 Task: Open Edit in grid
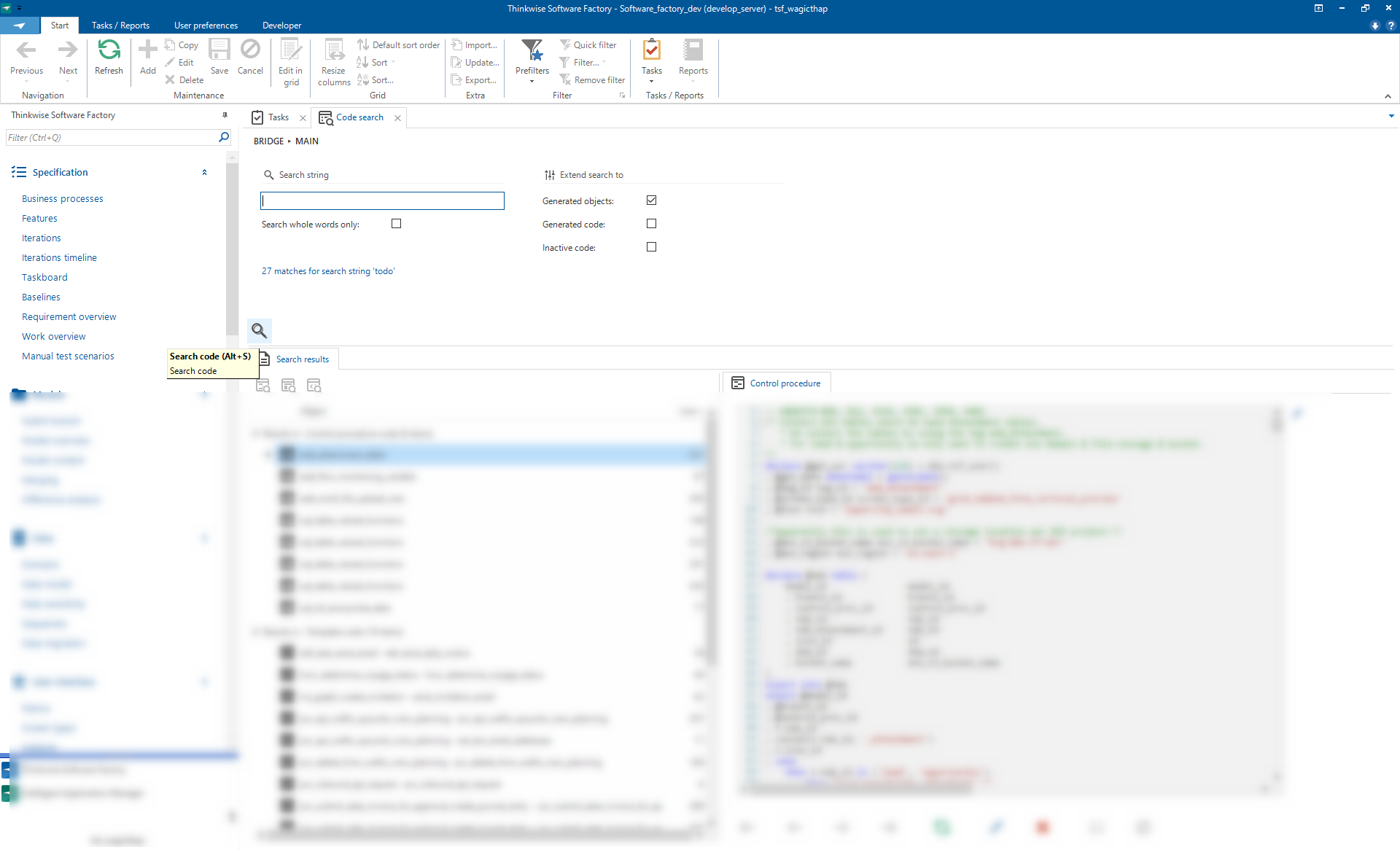[291, 63]
